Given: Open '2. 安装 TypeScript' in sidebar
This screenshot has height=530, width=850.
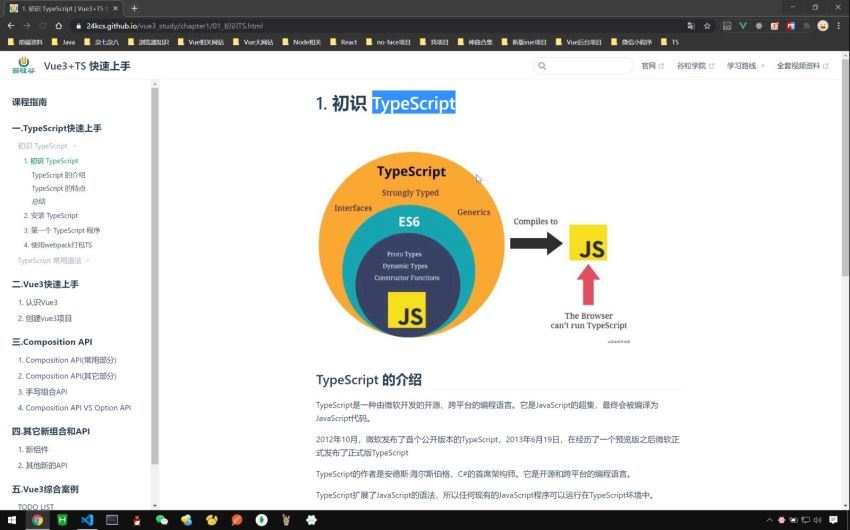Looking at the screenshot, I should click(50, 215).
